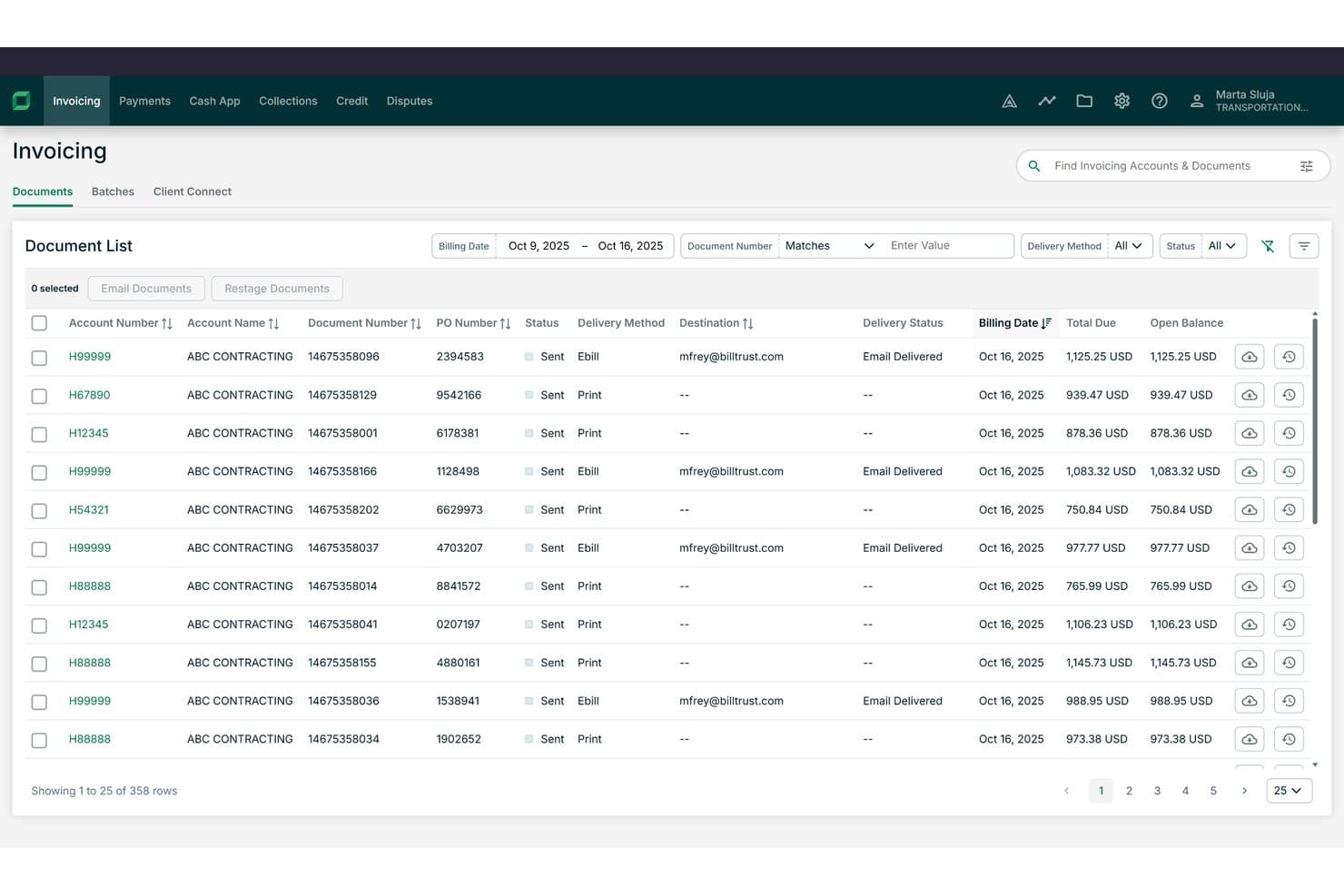
Task: Check the row for document 14675358001
Action: tap(39, 434)
